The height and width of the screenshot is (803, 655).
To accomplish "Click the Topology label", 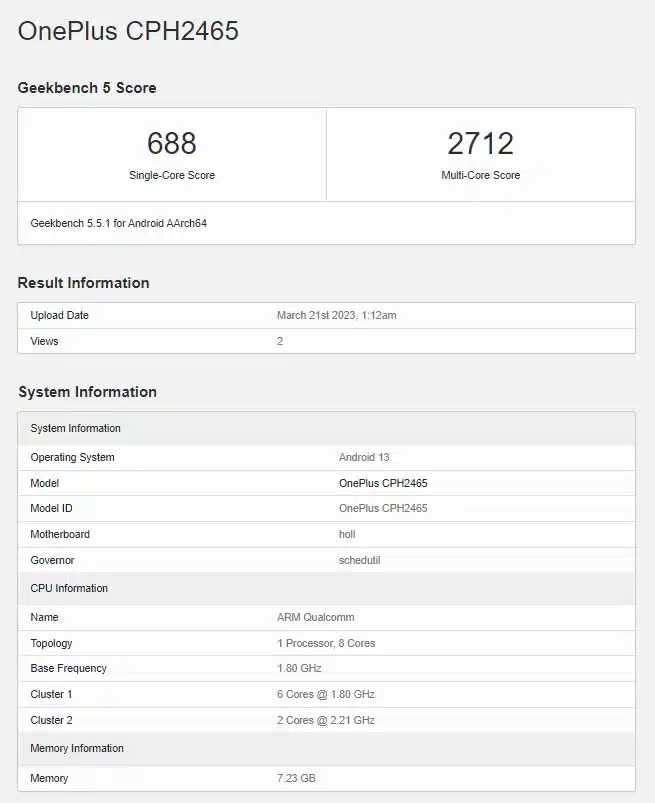I will (51, 643).
